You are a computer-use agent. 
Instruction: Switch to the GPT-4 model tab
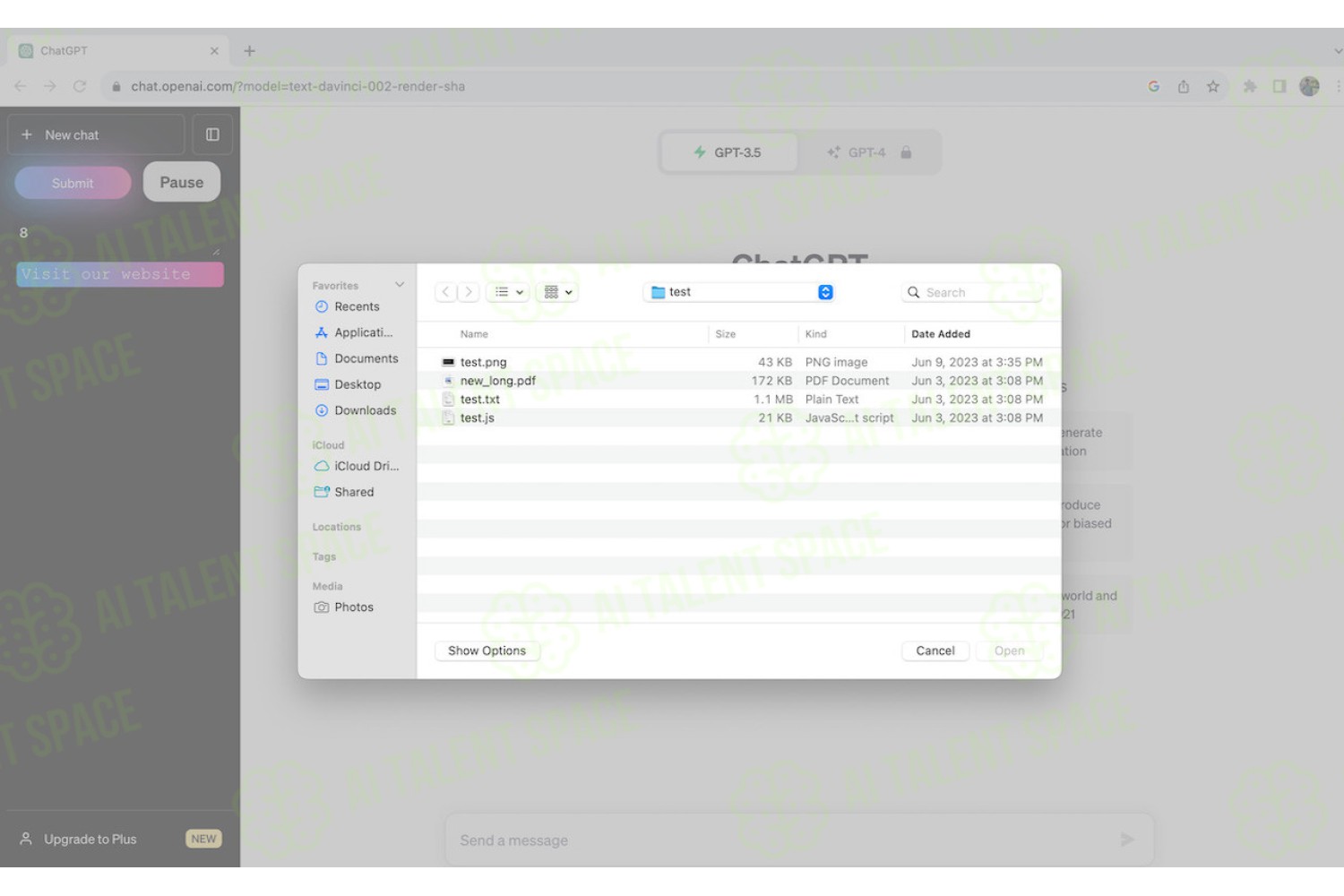tap(868, 152)
